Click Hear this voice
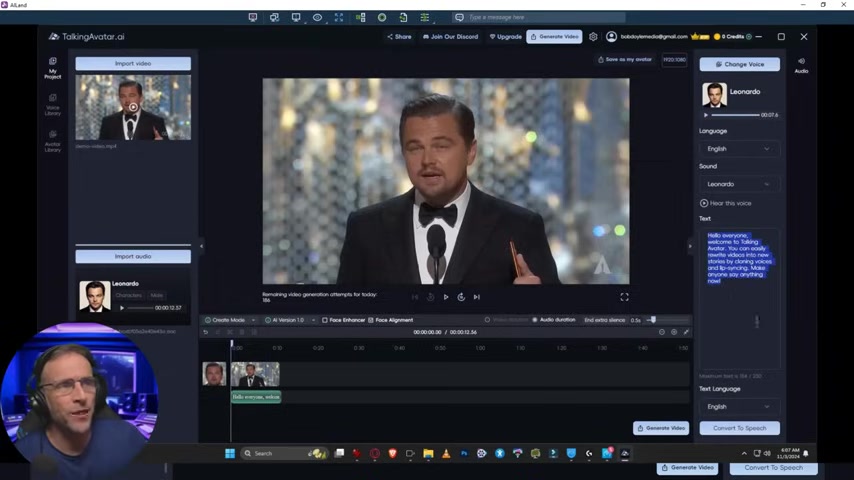Viewport: 854px width, 480px height. [x=725, y=203]
